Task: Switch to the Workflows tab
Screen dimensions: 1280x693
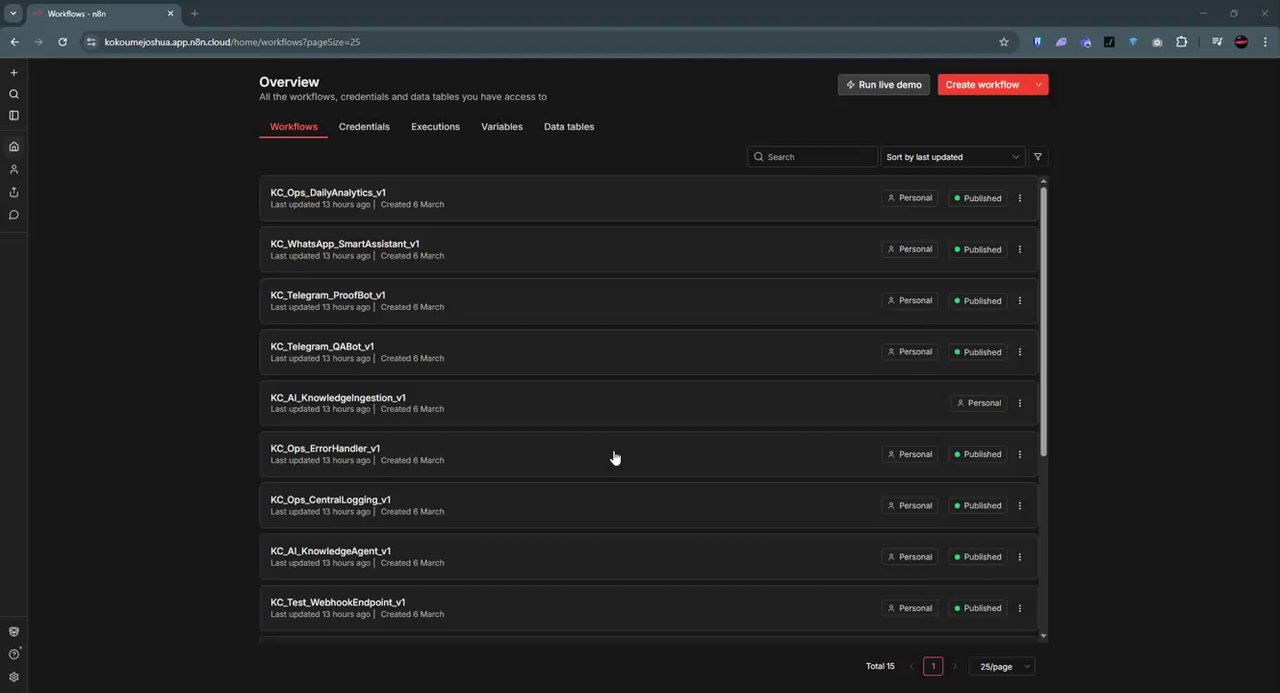Action: (x=294, y=127)
